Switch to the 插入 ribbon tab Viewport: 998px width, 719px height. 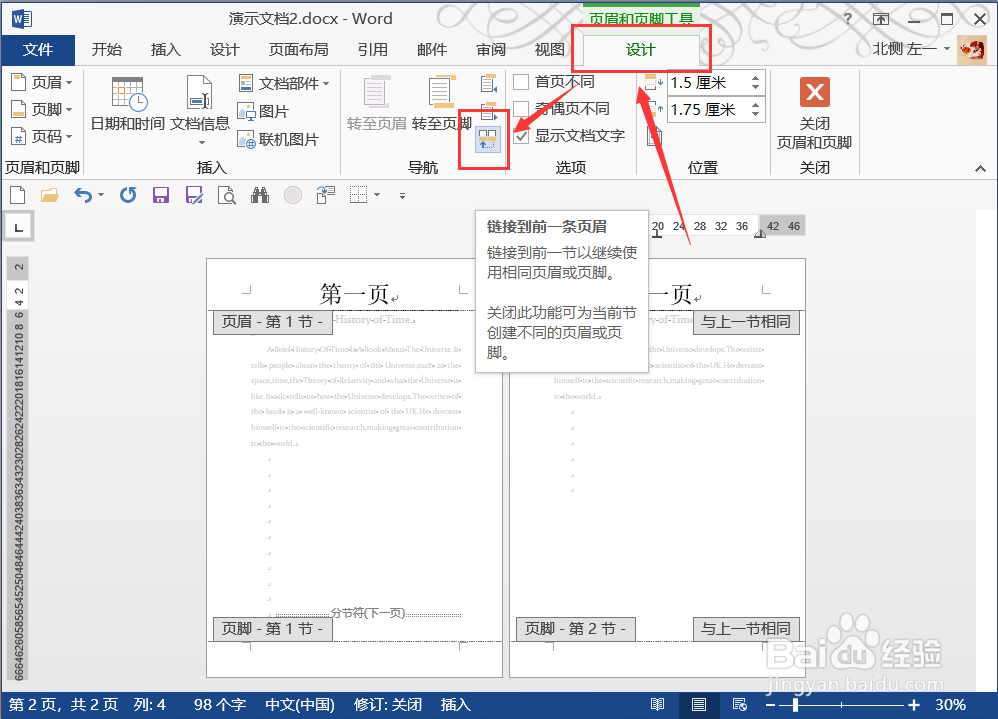165,48
